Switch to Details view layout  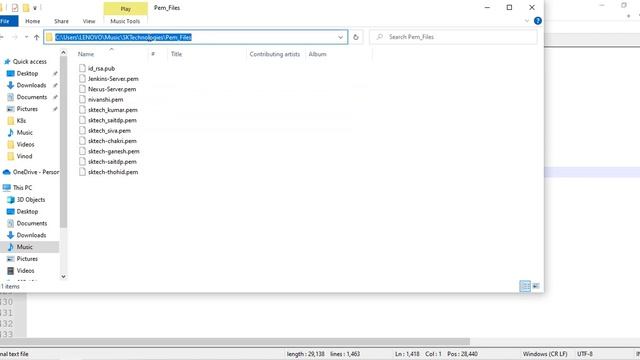pos(525,286)
